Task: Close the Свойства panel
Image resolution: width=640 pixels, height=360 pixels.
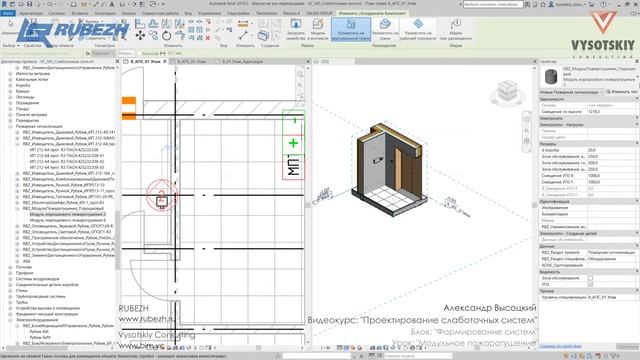Action: pos(637,62)
